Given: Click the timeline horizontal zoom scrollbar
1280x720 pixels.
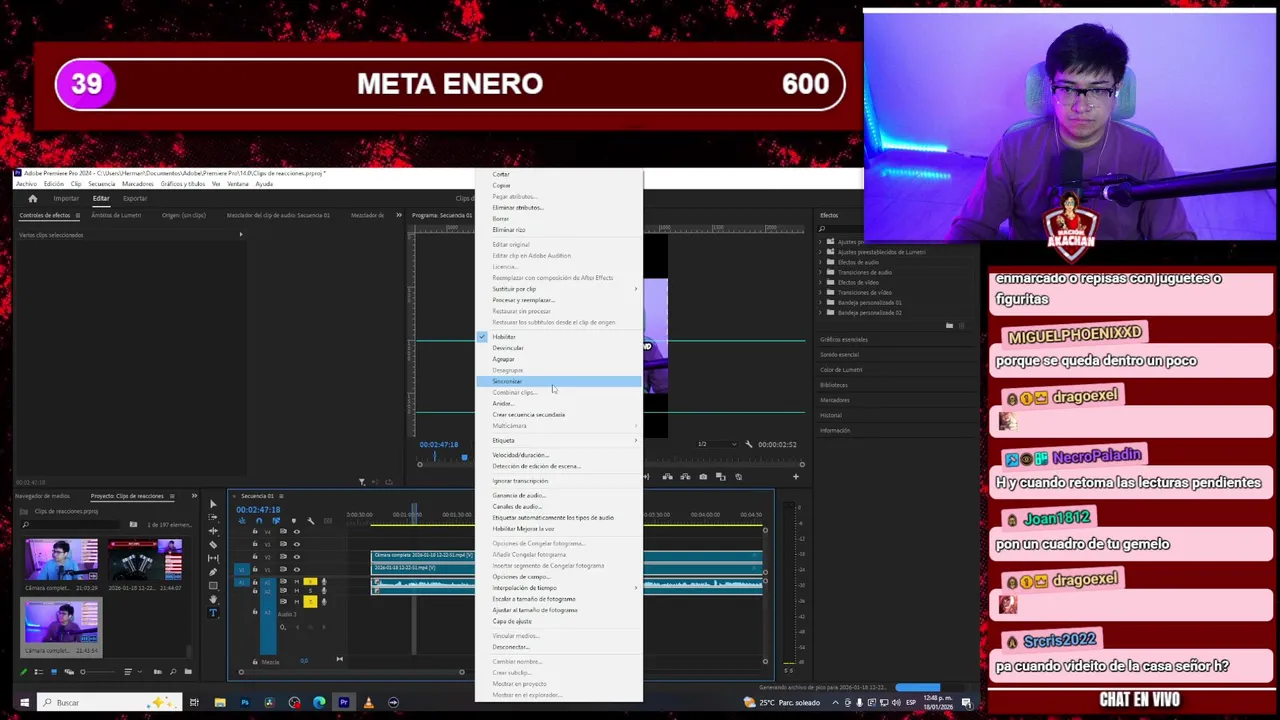Looking at the screenshot, I should click(353, 672).
